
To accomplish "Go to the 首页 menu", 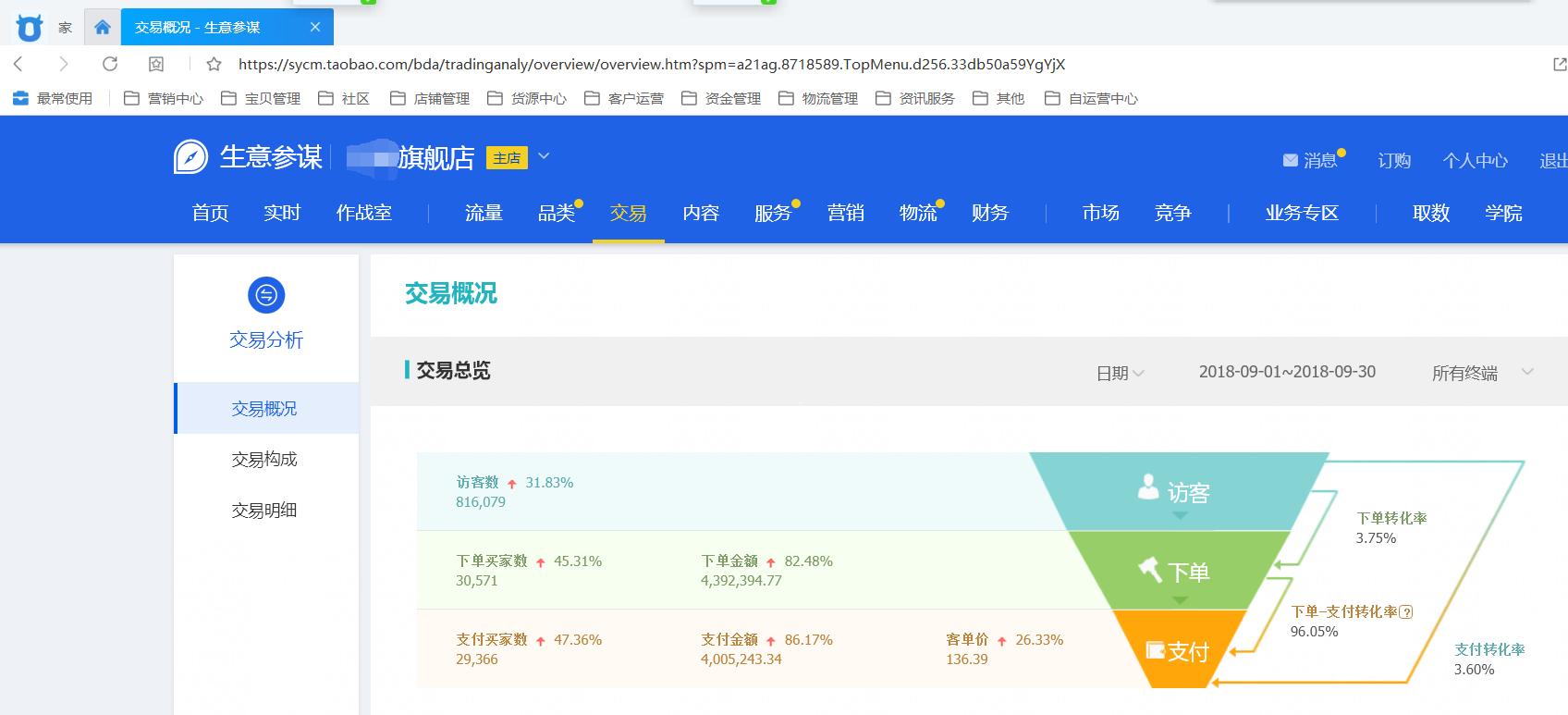I will point(210,213).
